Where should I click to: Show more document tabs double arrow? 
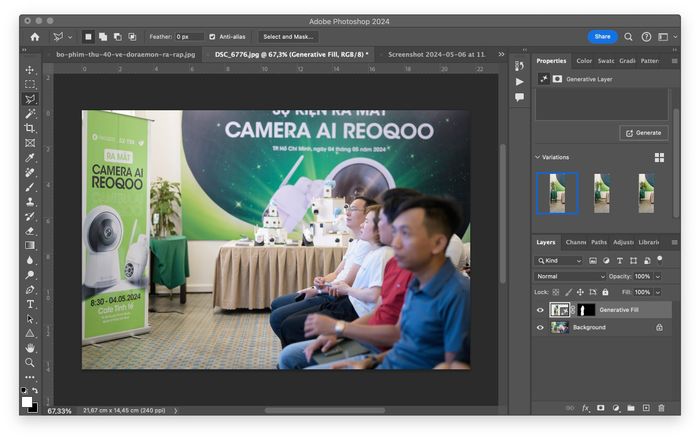coord(501,54)
